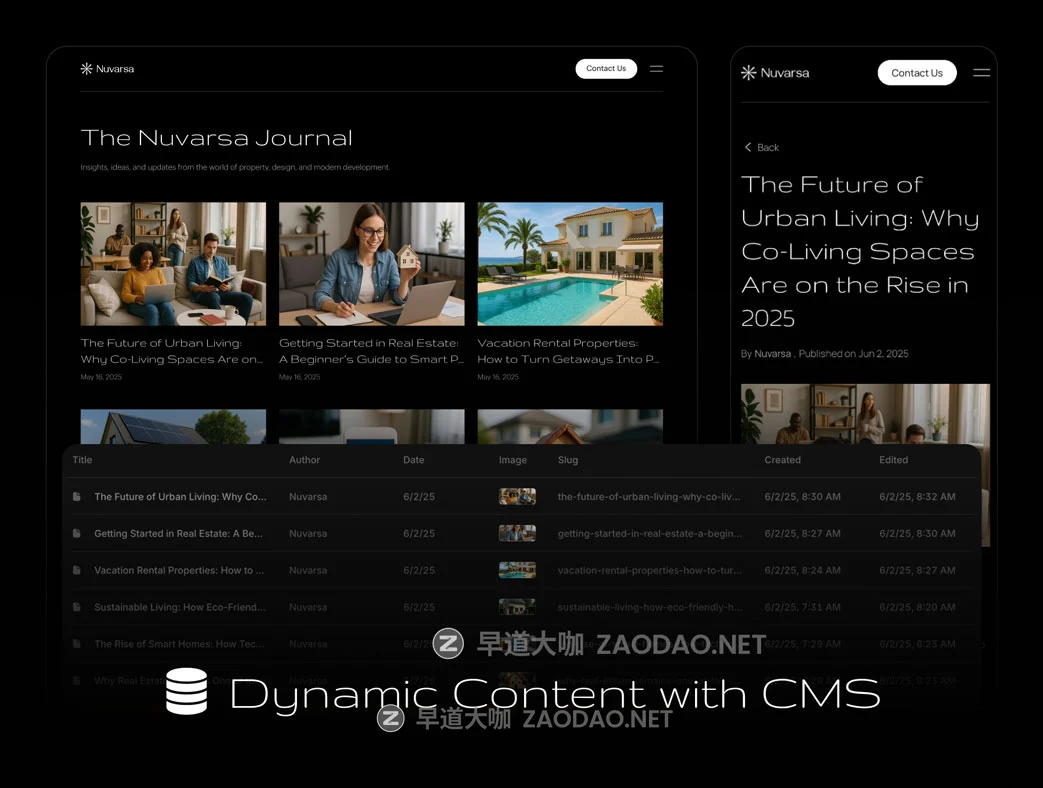Click Contact Us on the article page

(917, 72)
